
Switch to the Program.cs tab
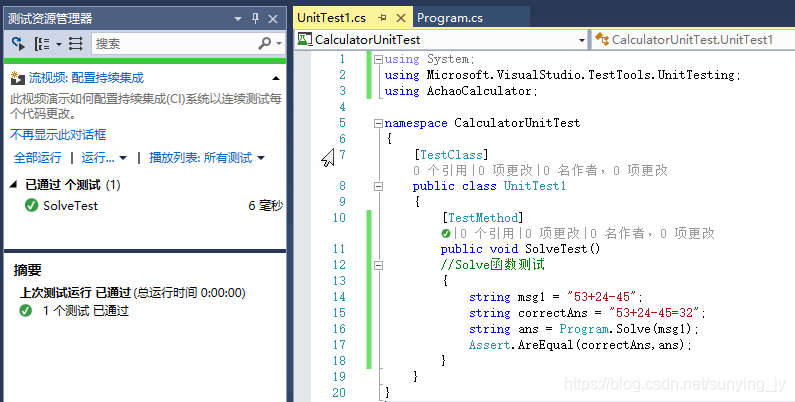point(450,18)
